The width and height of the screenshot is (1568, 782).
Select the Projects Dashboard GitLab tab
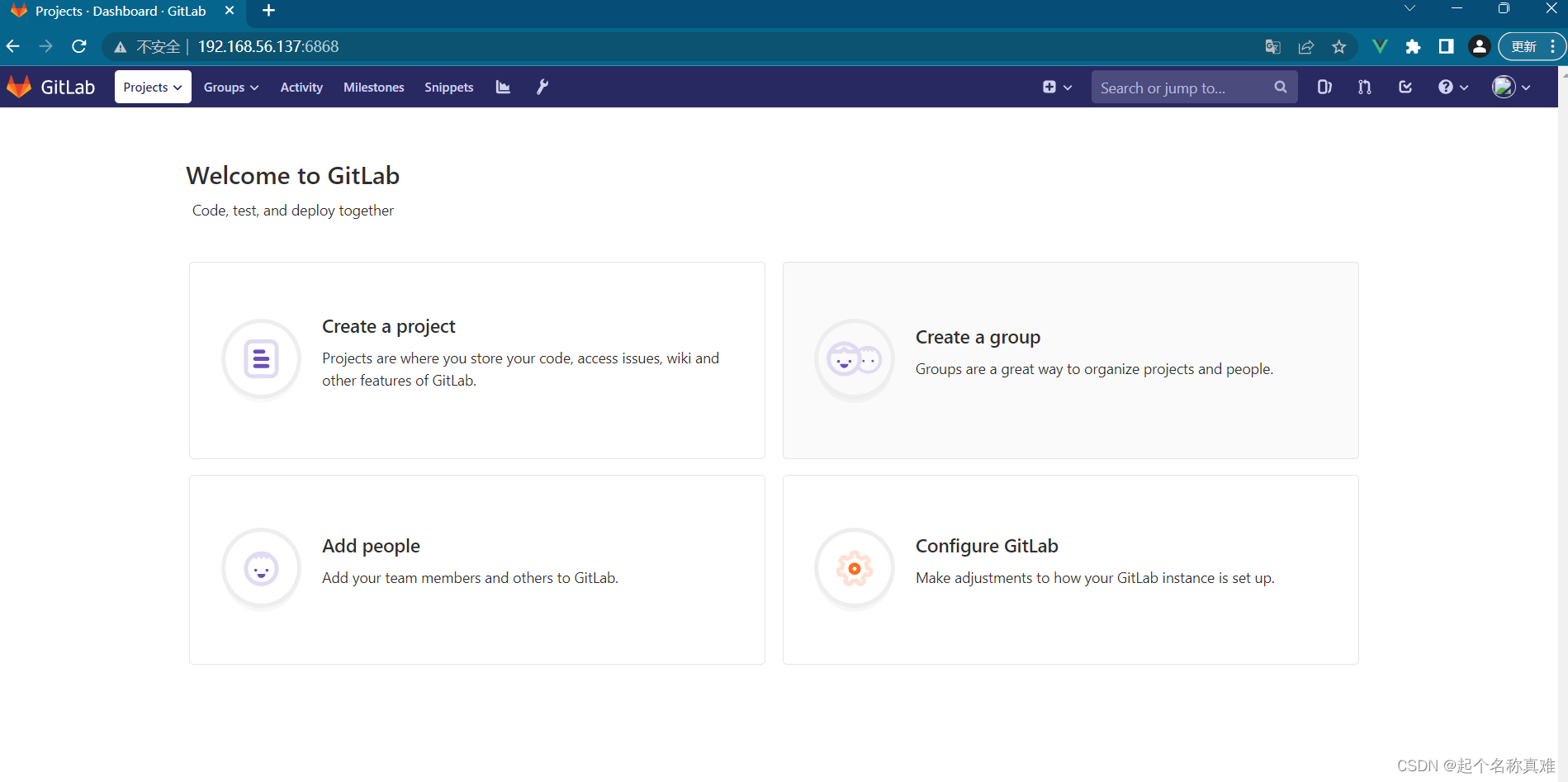(121, 11)
